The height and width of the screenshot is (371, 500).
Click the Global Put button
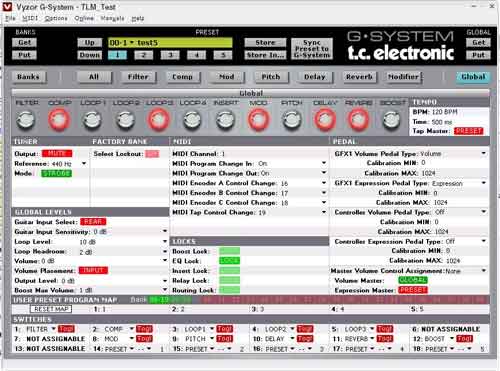point(478,55)
